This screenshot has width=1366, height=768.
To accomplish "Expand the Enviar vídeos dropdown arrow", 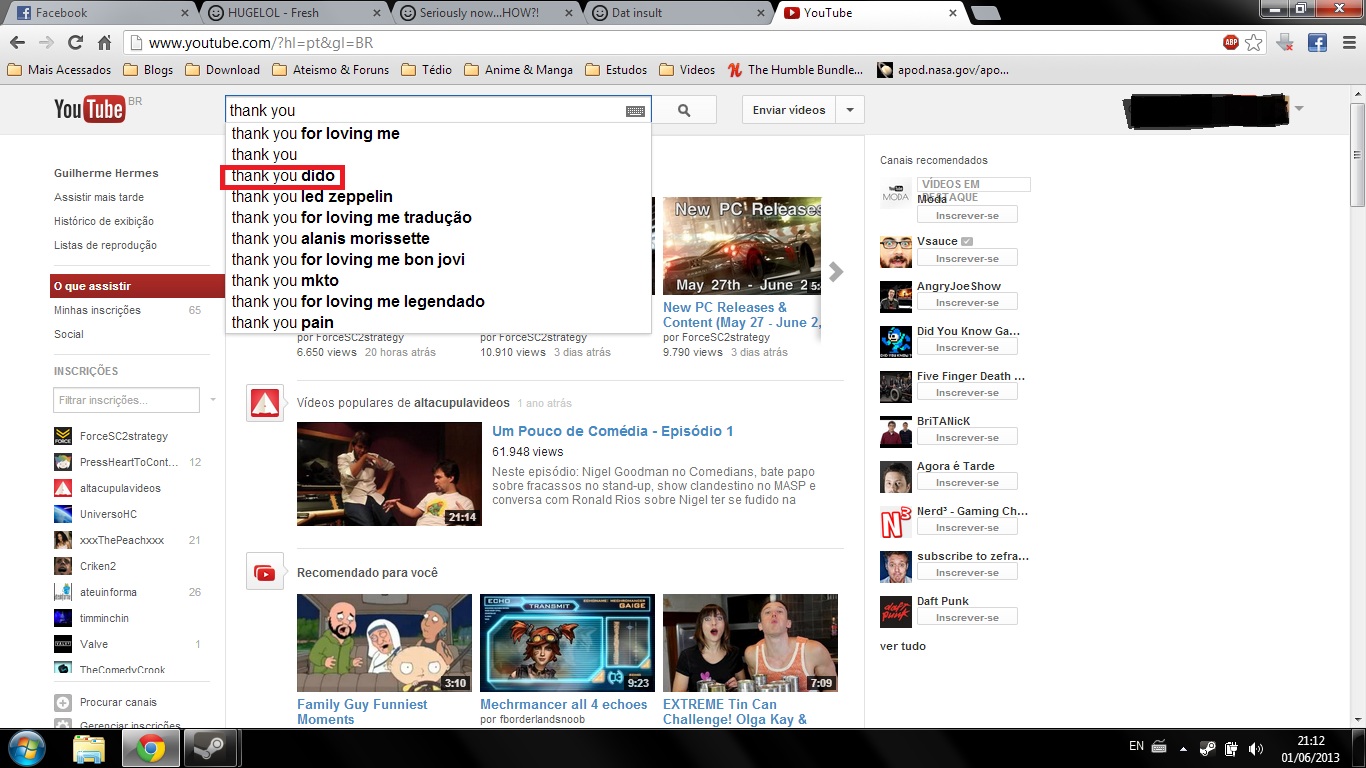I will 850,110.
